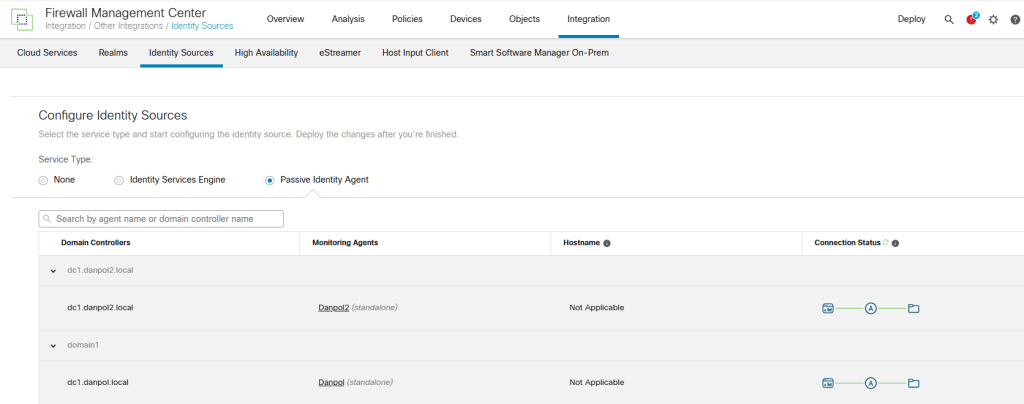Switch to the Identity Sources tab
1024x404 pixels.
(x=181, y=53)
